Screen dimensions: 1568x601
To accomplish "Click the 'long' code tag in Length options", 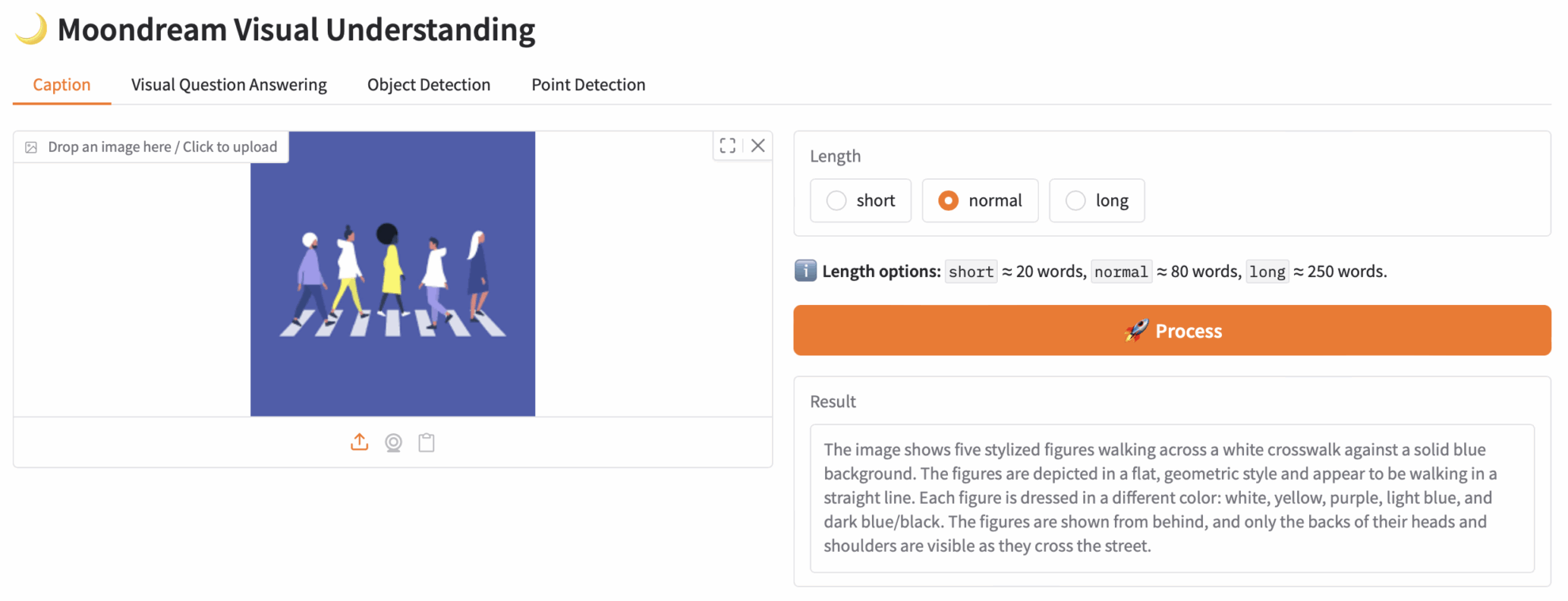I will [1267, 272].
